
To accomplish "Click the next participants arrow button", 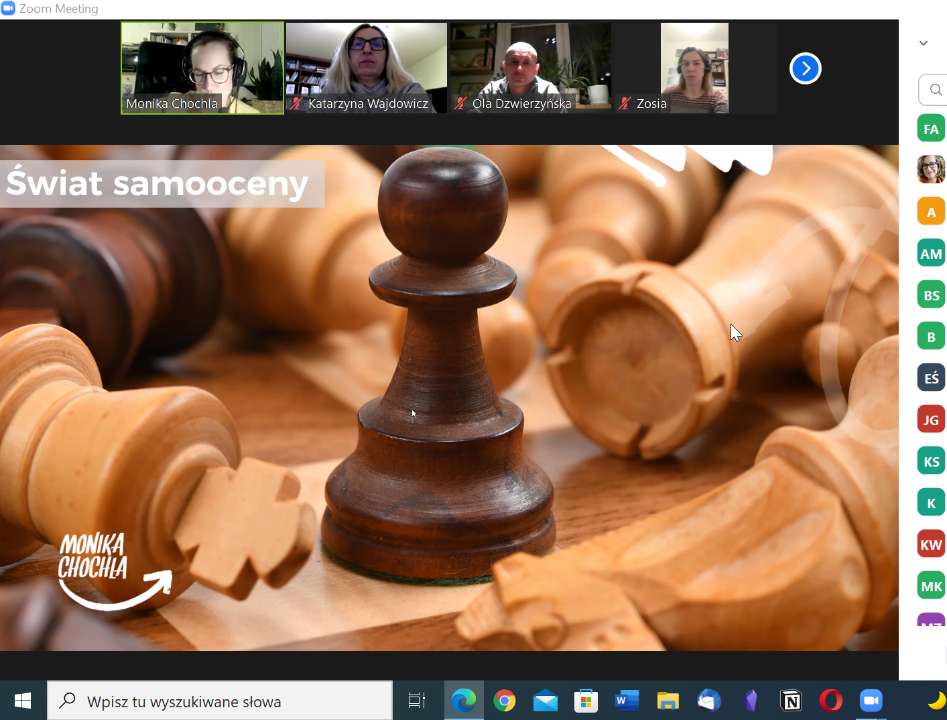I will tap(805, 68).
